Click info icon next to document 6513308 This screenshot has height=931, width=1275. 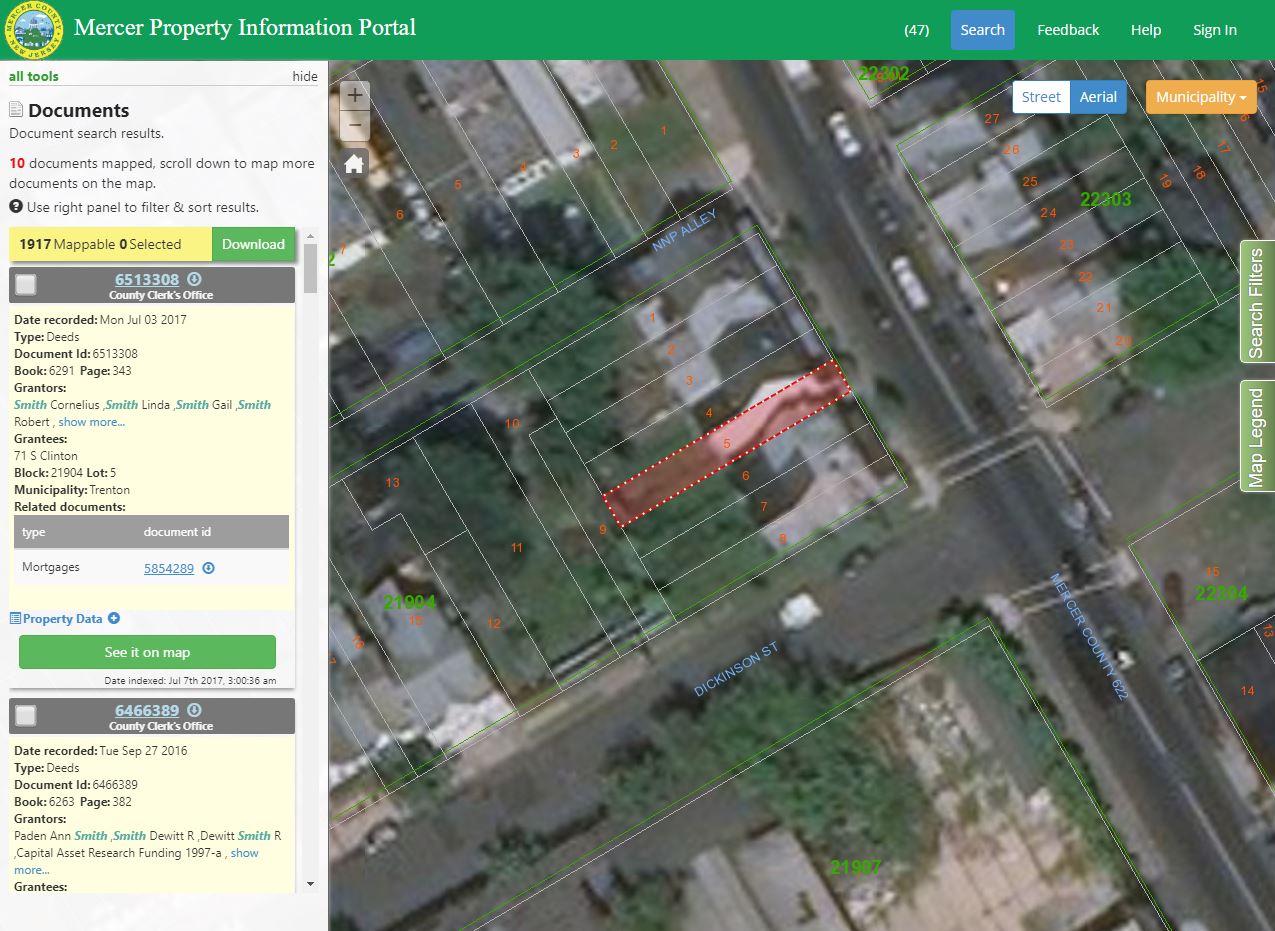(x=195, y=279)
